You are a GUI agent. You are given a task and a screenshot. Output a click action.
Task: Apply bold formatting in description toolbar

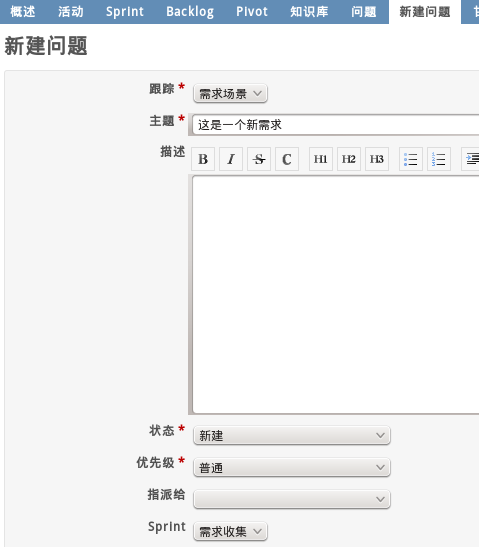pyautogui.click(x=203, y=159)
